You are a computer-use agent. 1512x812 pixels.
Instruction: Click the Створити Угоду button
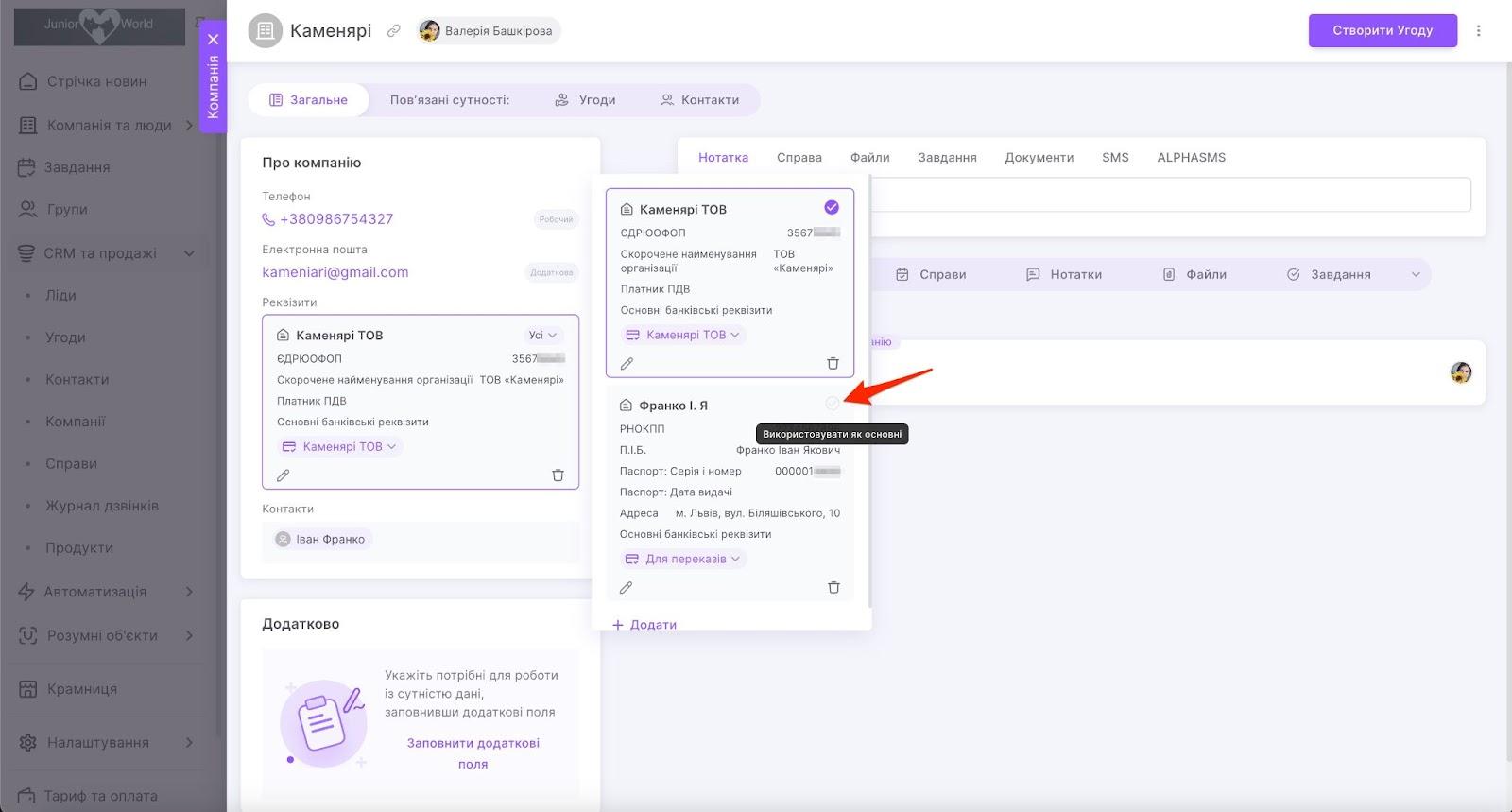click(x=1382, y=30)
